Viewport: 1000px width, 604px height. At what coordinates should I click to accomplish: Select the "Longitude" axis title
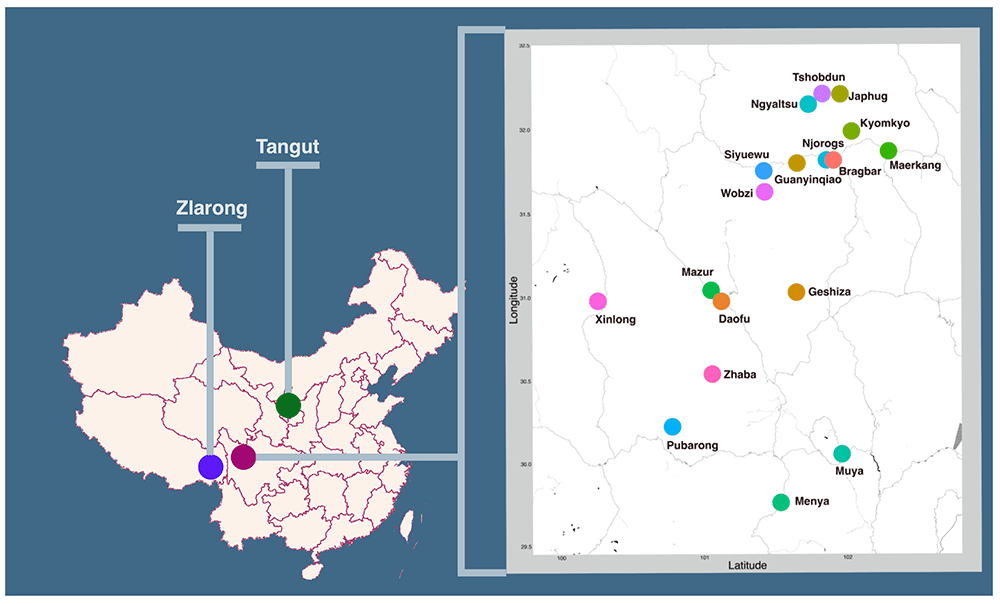514,300
